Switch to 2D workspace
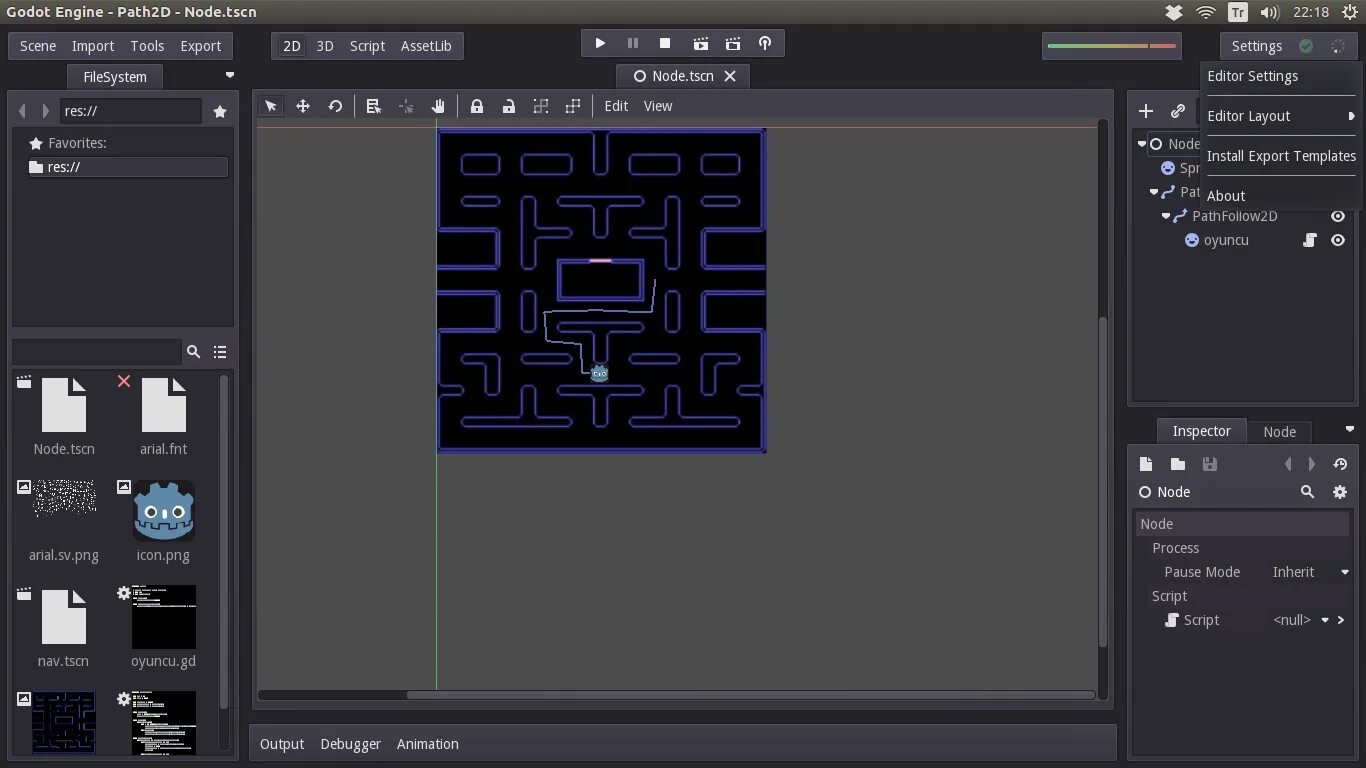This screenshot has height=768, width=1366. click(292, 46)
